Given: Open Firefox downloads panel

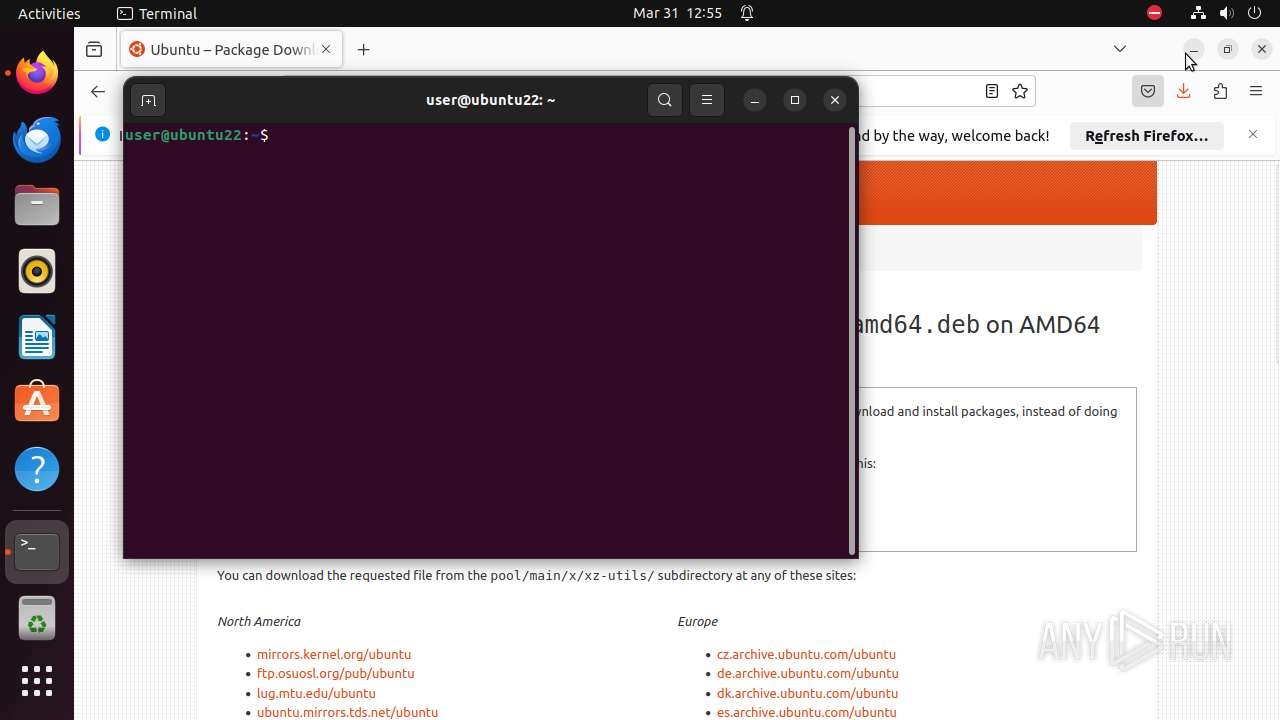Looking at the screenshot, I should [x=1183, y=91].
